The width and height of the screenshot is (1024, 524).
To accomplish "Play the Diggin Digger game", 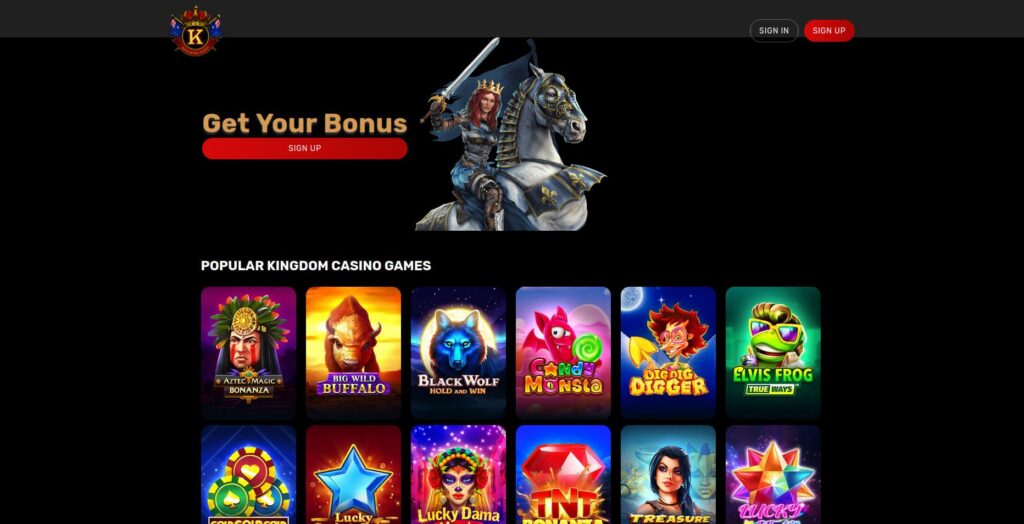I will (x=668, y=352).
